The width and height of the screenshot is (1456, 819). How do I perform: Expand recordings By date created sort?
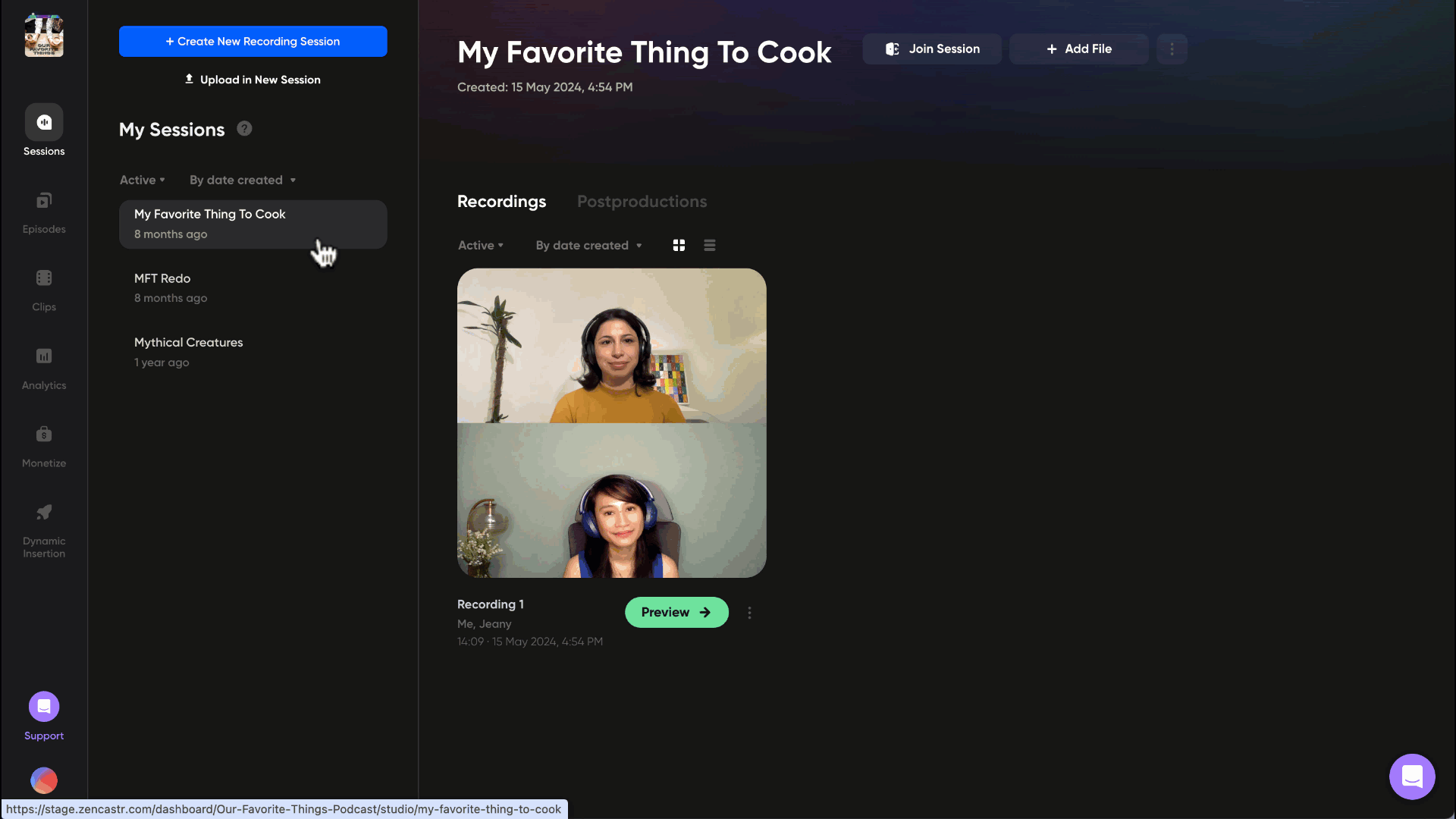click(588, 245)
